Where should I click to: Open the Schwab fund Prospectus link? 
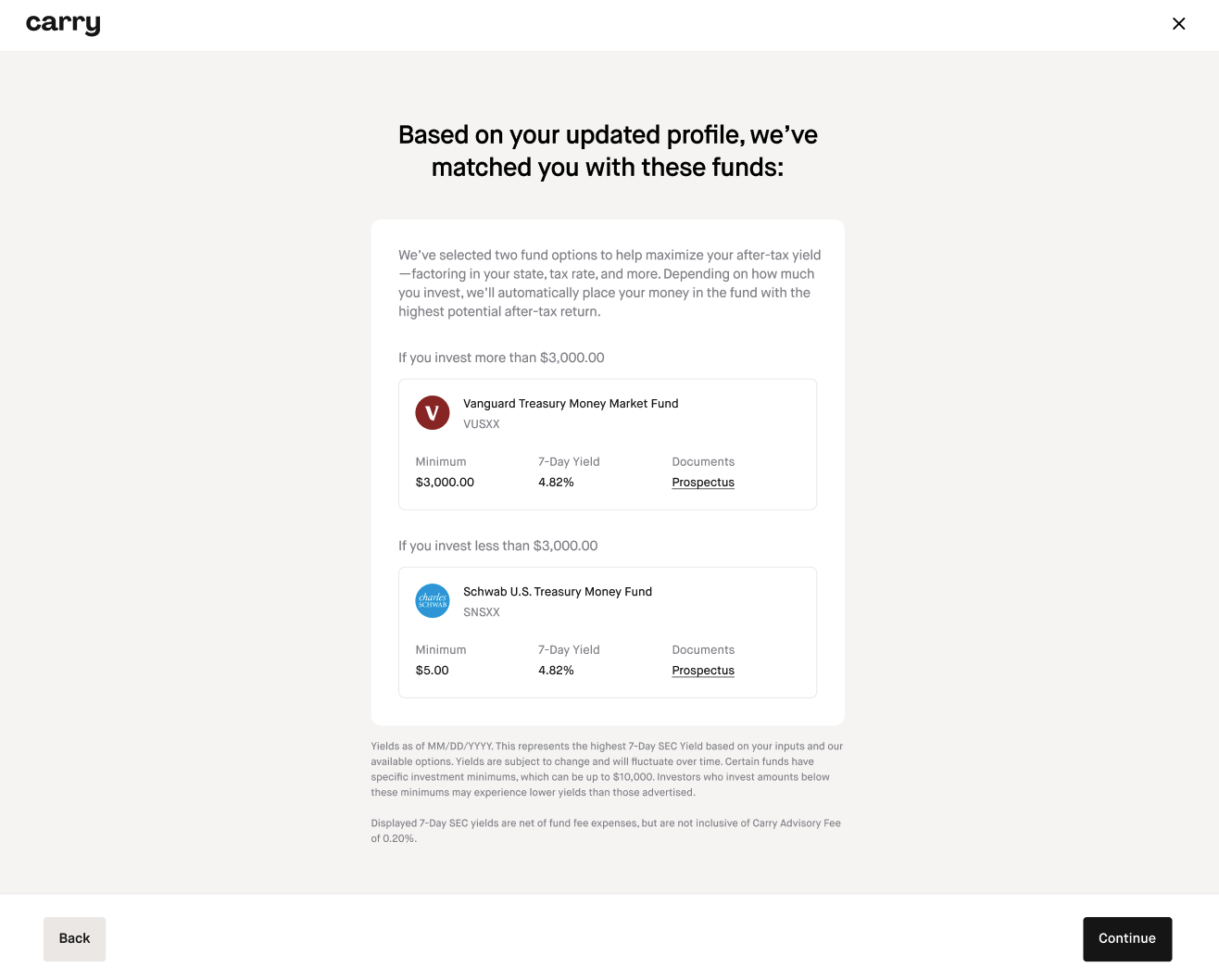coord(703,671)
